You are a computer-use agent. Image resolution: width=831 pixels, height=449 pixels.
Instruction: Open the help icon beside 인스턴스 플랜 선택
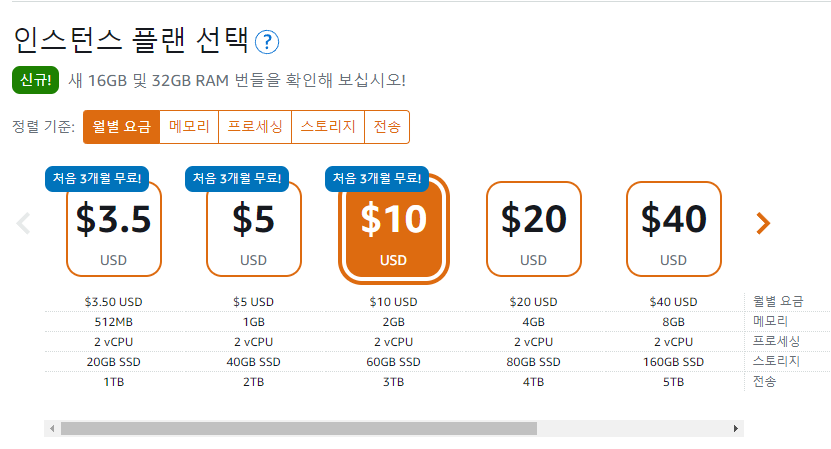[267, 42]
